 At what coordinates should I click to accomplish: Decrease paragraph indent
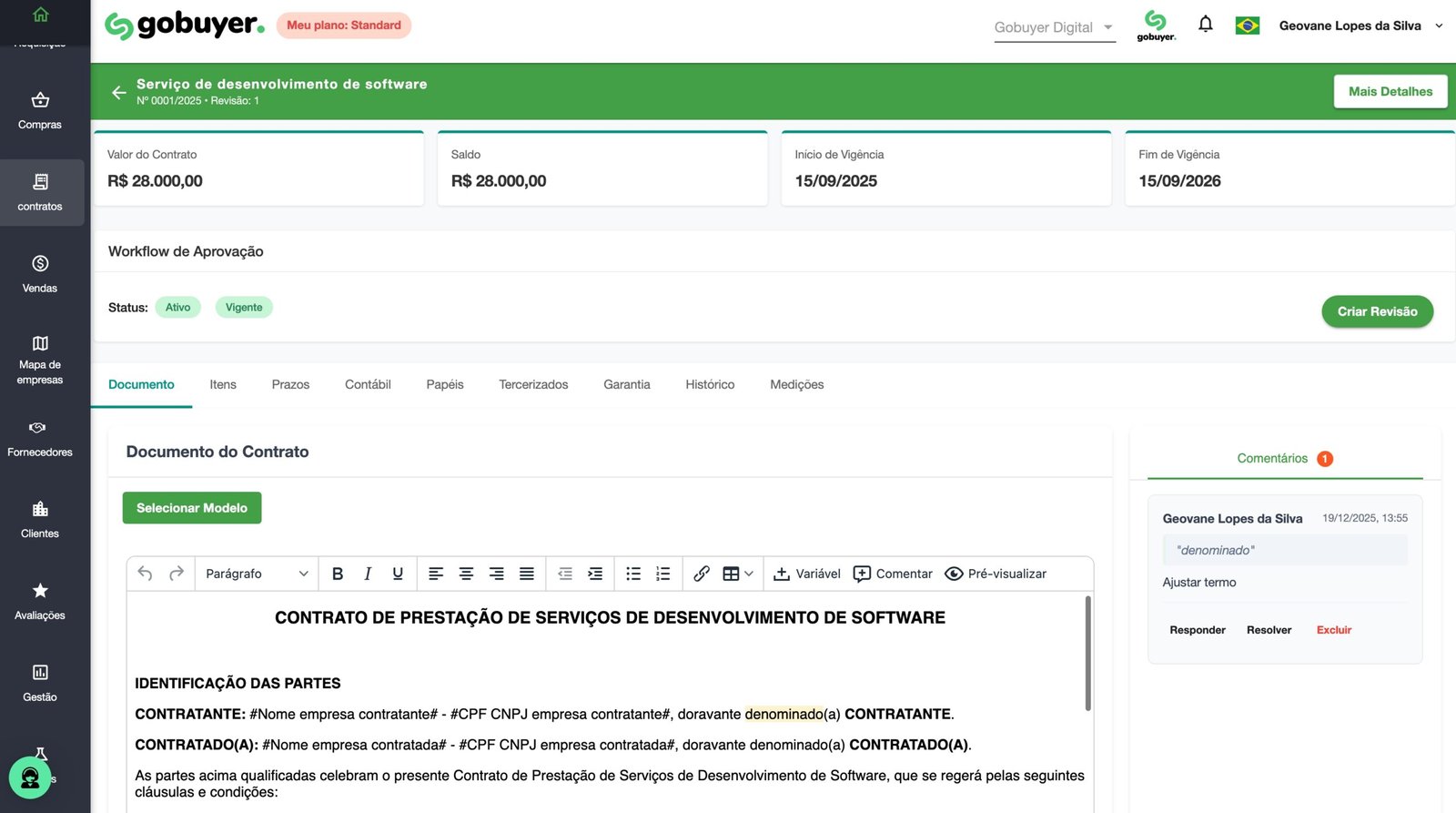pyautogui.click(x=565, y=574)
